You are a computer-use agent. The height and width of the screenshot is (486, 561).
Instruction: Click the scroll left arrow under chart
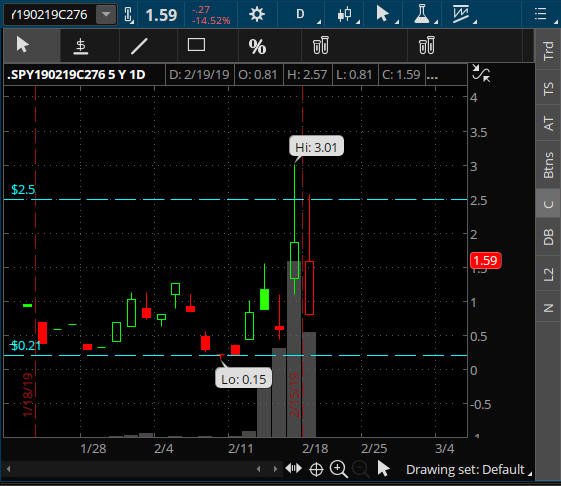tap(8, 469)
